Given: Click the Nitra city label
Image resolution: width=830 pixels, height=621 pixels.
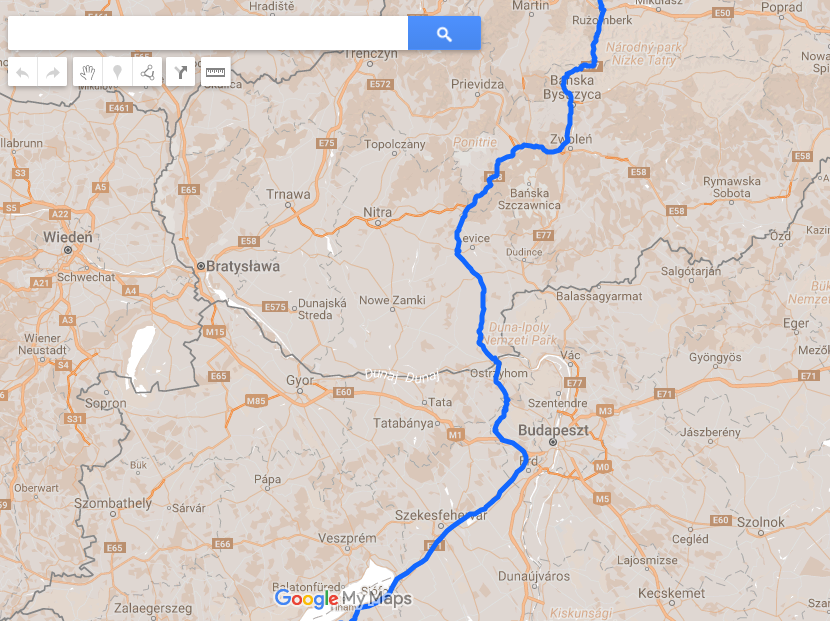Looking at the screenshot, I should pos(377,212).
